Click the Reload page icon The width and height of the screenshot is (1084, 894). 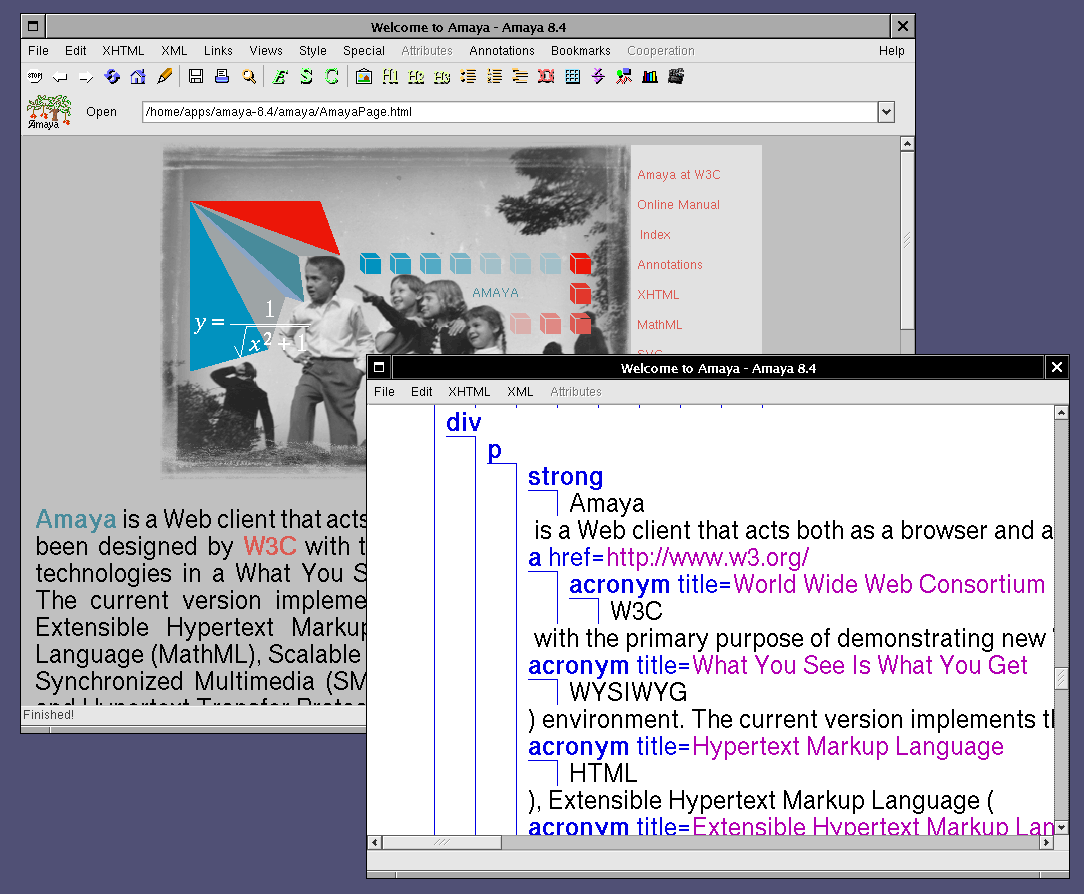(112, 76)
